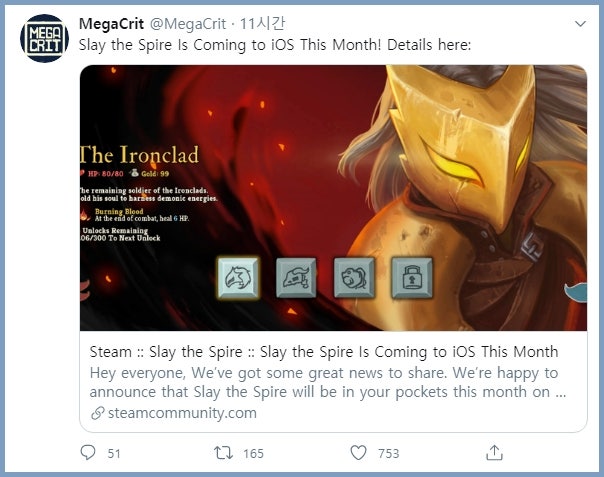The height and width of the screenshot is (477, 604).
Task: Select the Defect character icon button
Action: pyautogui.click(x=354, y=278)
